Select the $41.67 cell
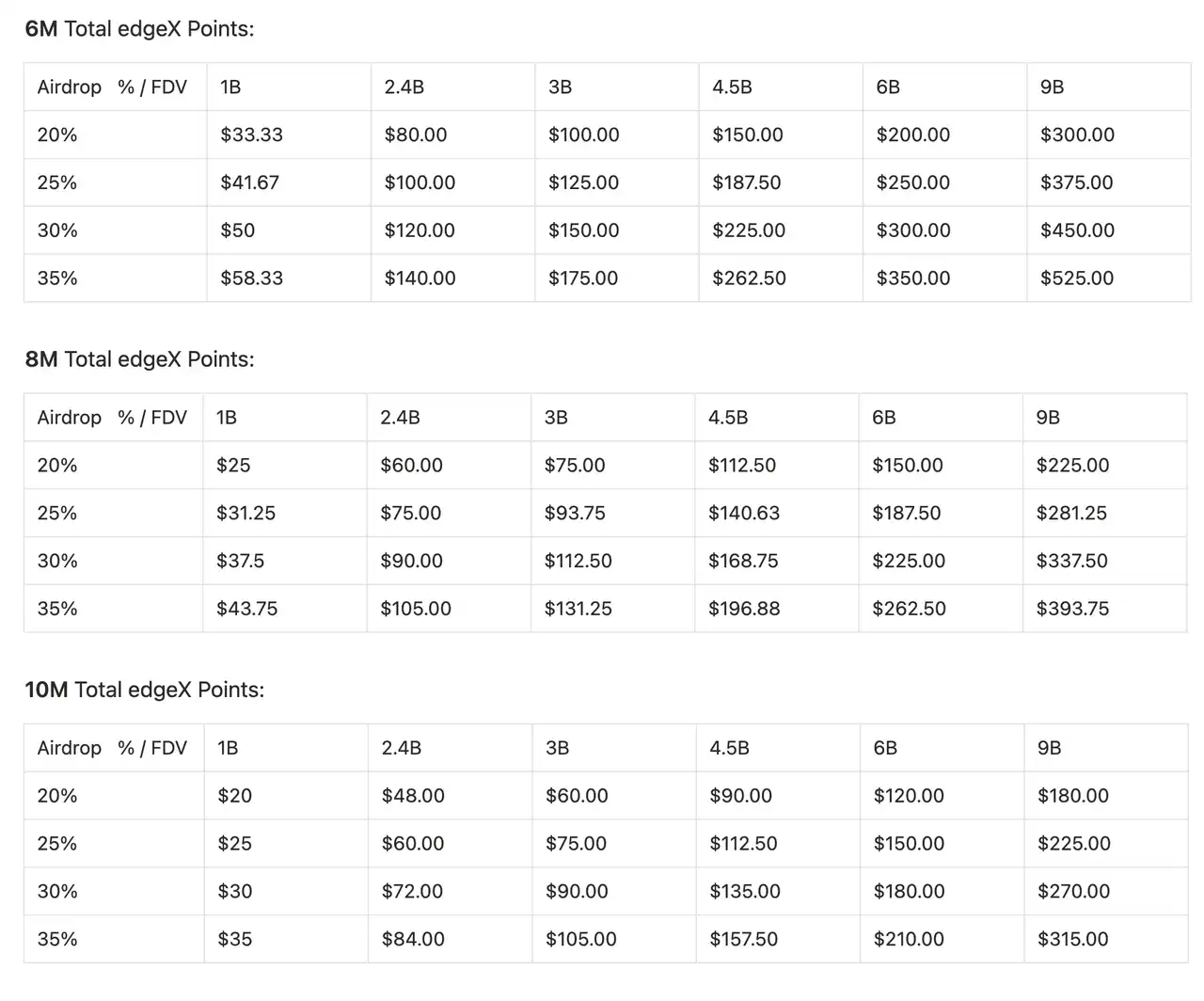The width and height of the screenshot is (1204, 1001). point(249,183)
